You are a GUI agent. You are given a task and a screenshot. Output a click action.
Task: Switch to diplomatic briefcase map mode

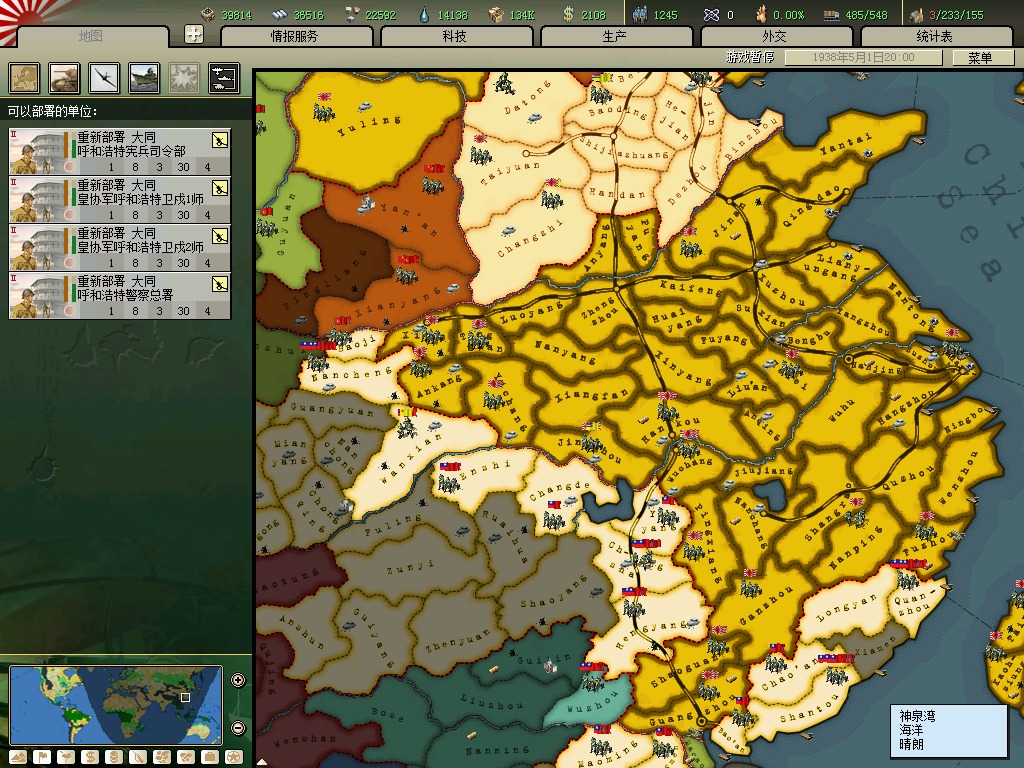(x=210, y=757)
